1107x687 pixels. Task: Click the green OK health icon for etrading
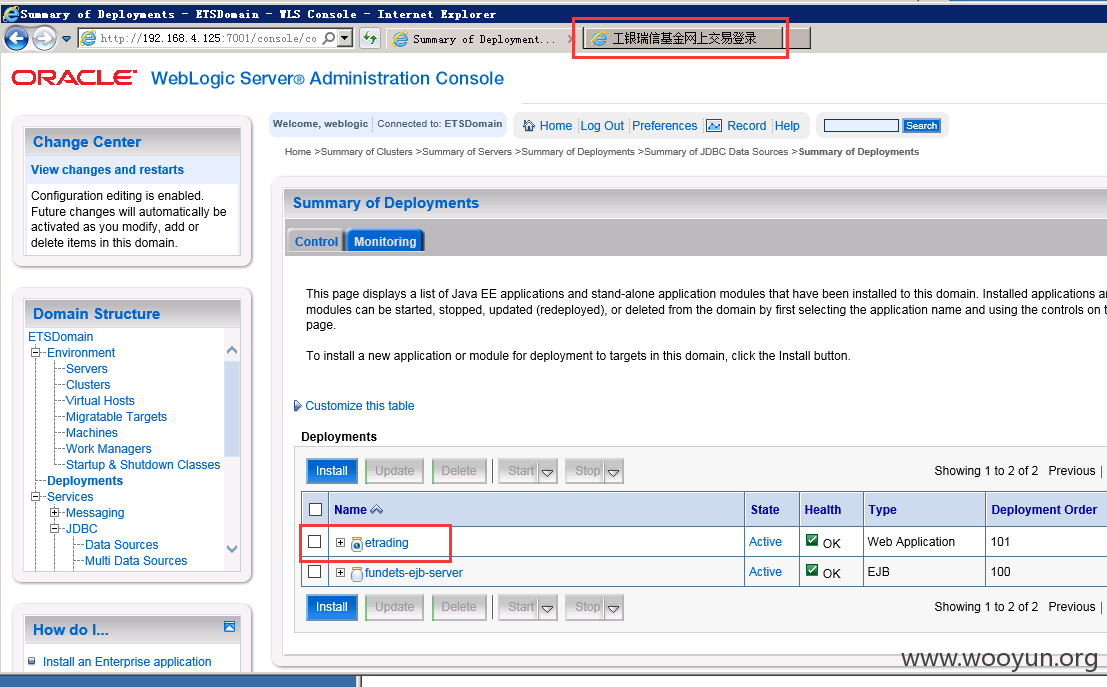[x=812, y=540]
